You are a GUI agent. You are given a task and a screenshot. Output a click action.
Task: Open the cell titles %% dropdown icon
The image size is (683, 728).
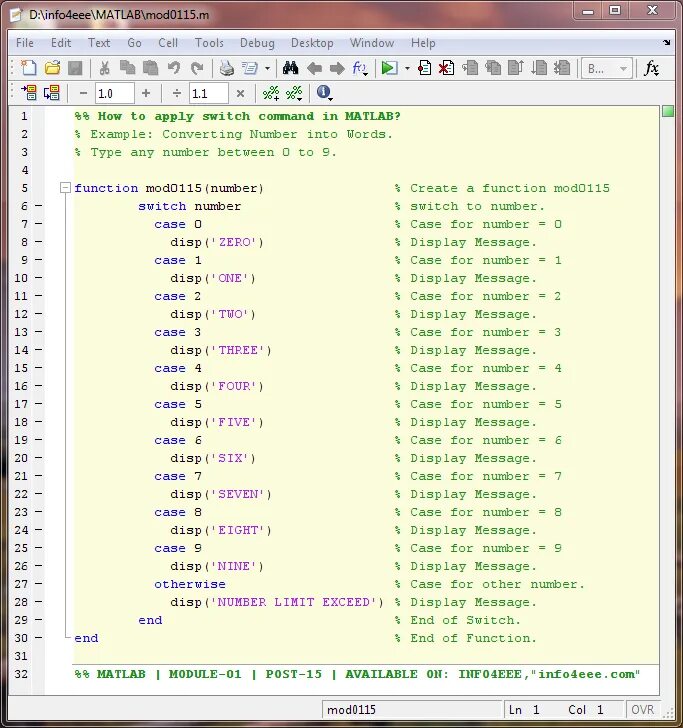tap(294, 93)
